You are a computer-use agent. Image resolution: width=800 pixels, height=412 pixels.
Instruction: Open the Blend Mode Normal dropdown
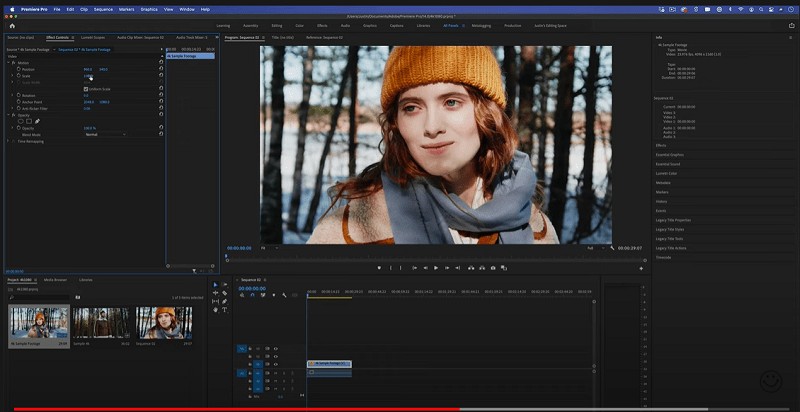click(x=106, y=135)
